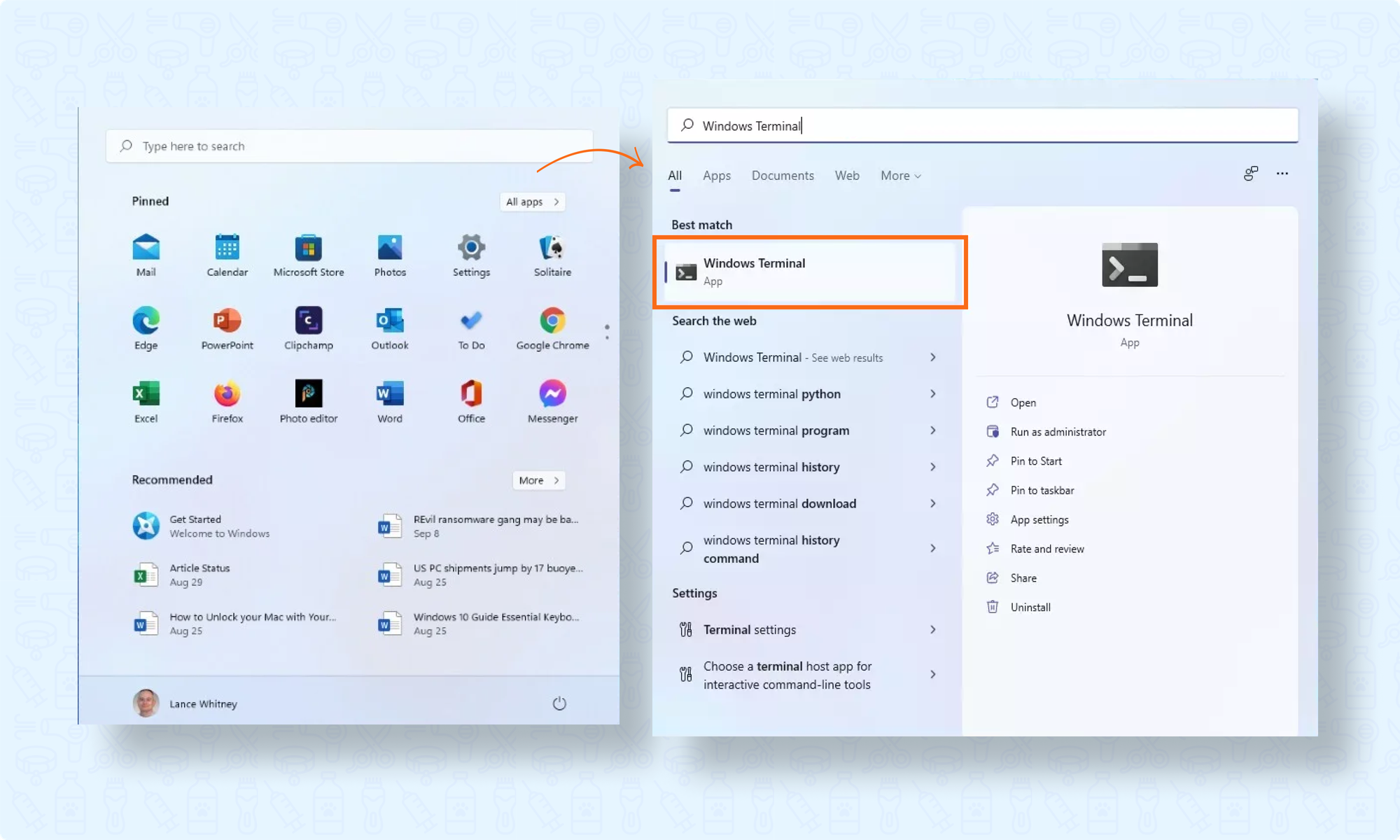Launch Clipchamp from pinned apps
The height and width of the screenshot is (840, 1400).
click(308, 321)
